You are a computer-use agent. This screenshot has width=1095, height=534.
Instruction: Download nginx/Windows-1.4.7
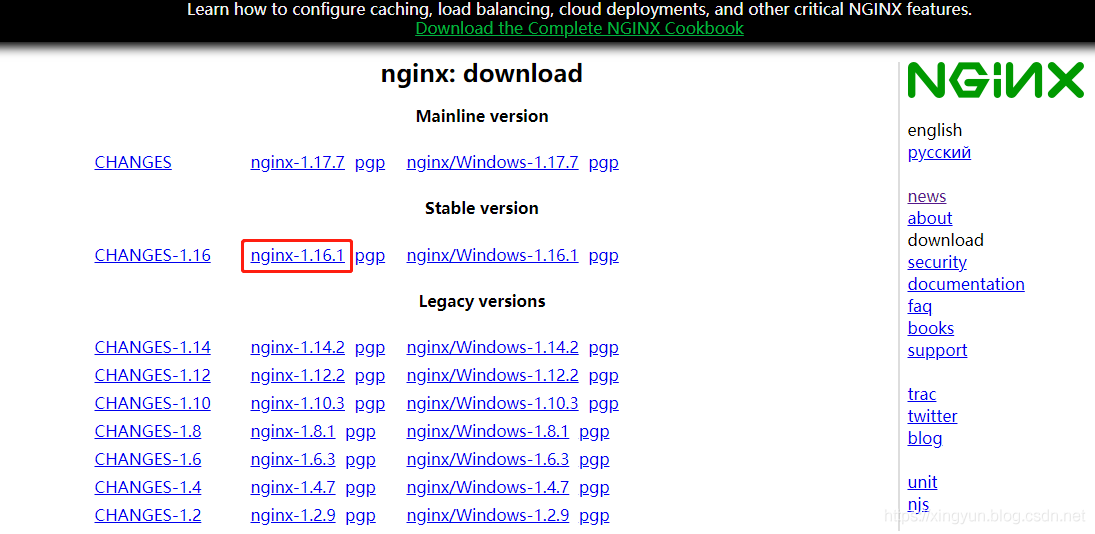coord(487,487)
